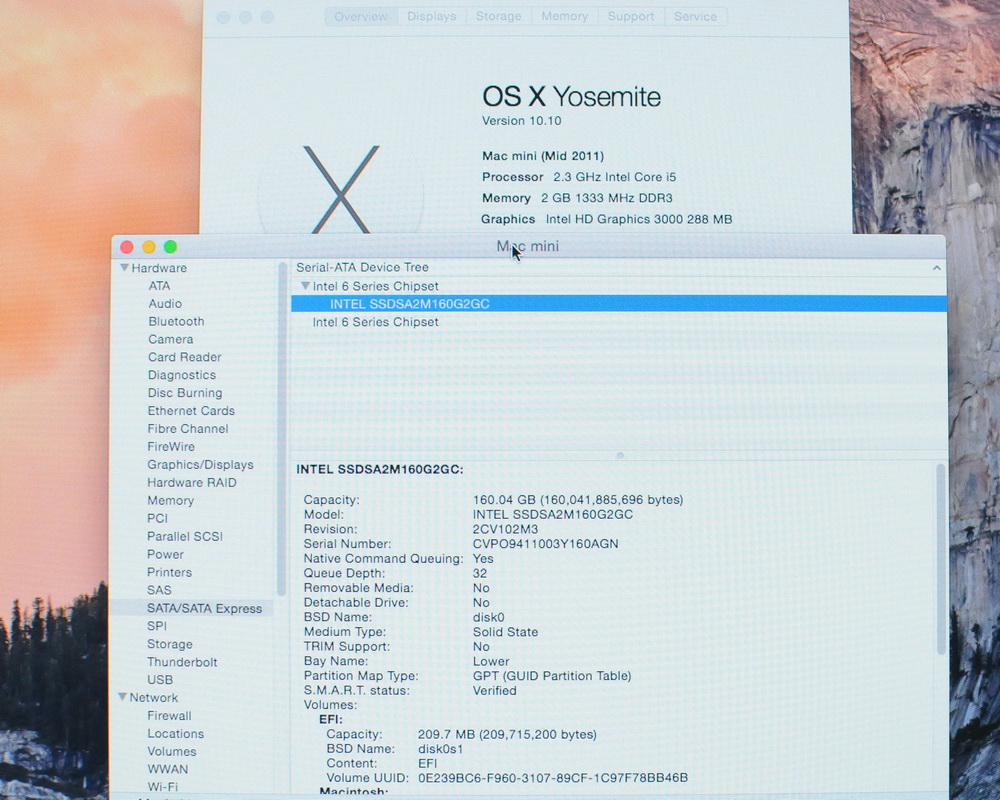
Task: Click the serial number CVPO9411003Y160AGN
Action: [545, 544]
